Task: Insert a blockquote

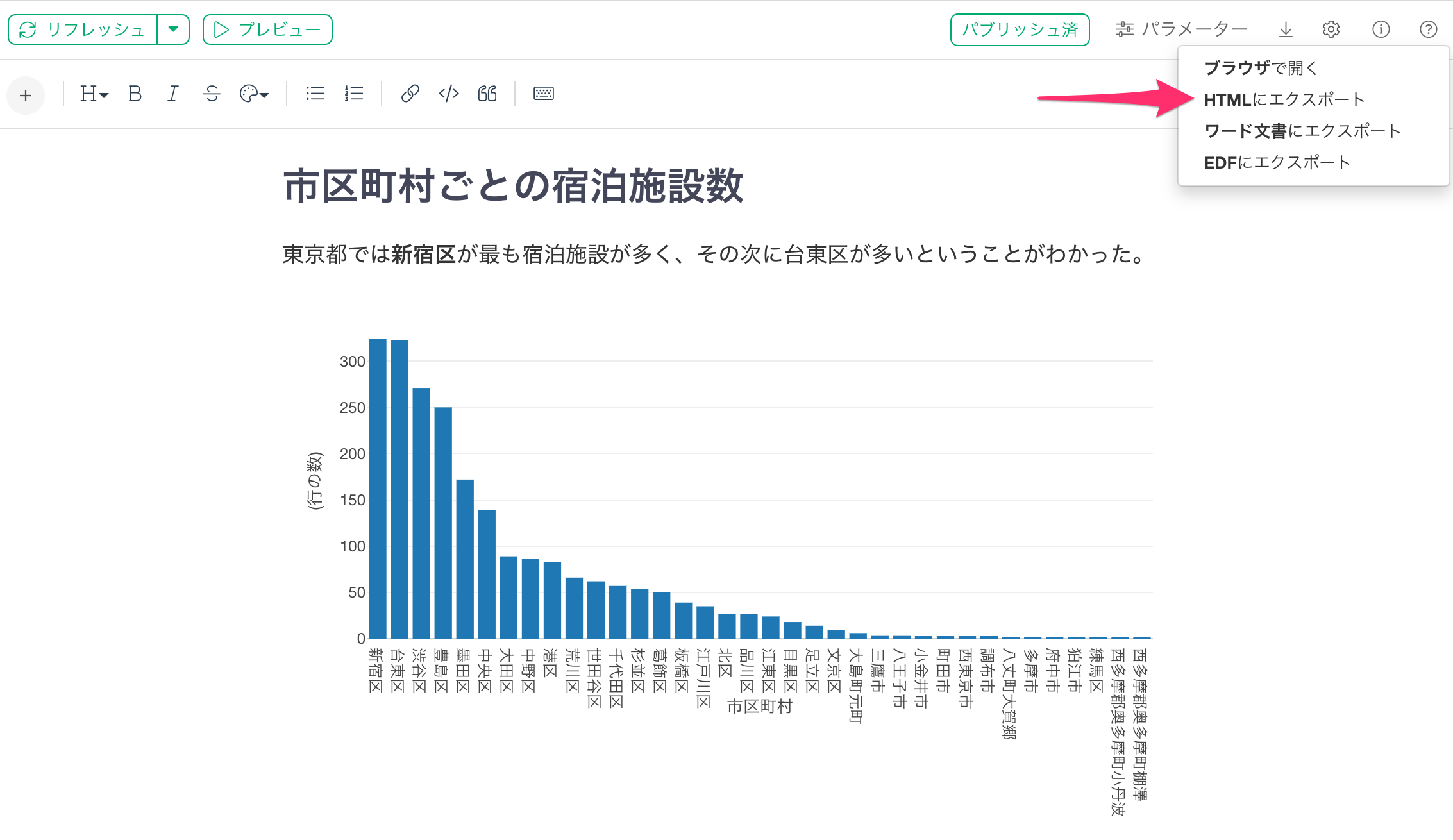Action: click(487, 94)
